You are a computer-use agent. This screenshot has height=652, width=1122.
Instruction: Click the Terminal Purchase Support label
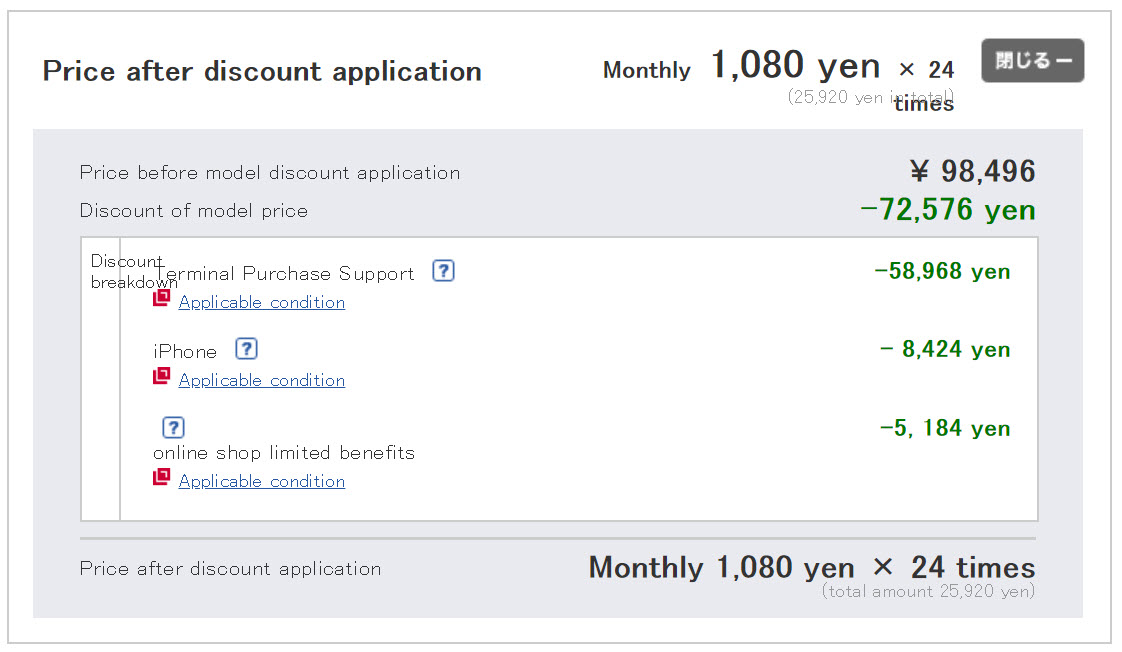tap(286, 273)
